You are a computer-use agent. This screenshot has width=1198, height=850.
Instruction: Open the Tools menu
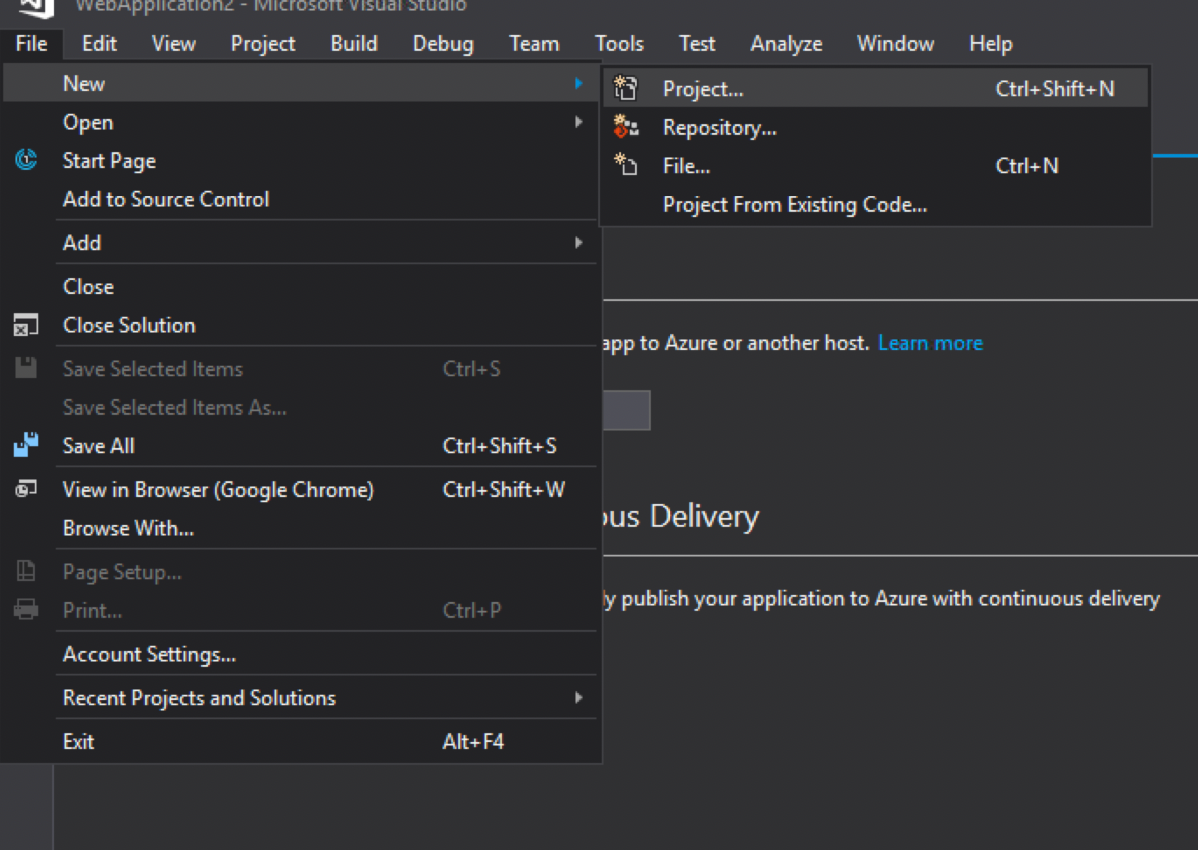pyautogui.click(x=619, y=44)
